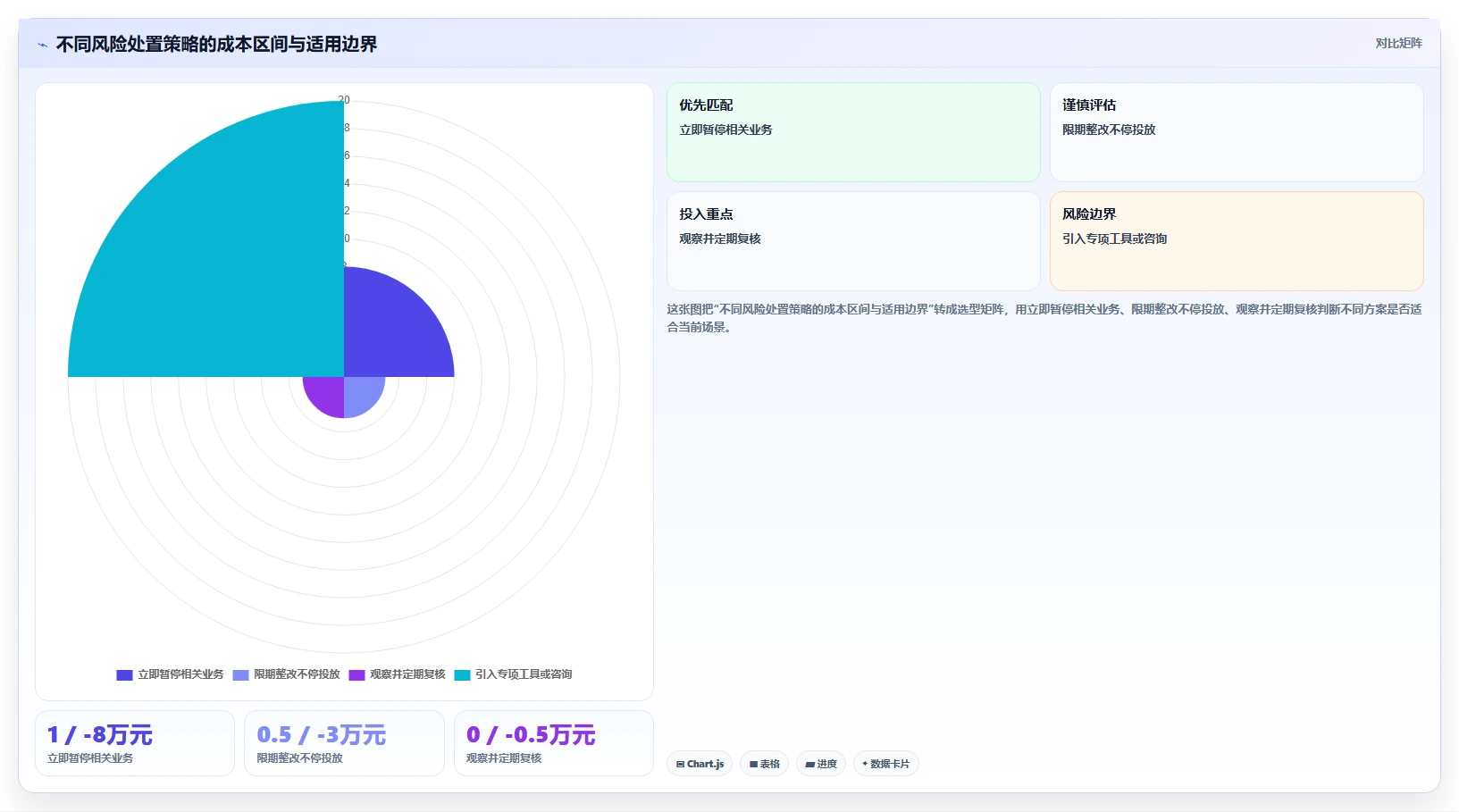Click the 0.5 / -3万元 stat card
1459x812 pixels.
344,743
